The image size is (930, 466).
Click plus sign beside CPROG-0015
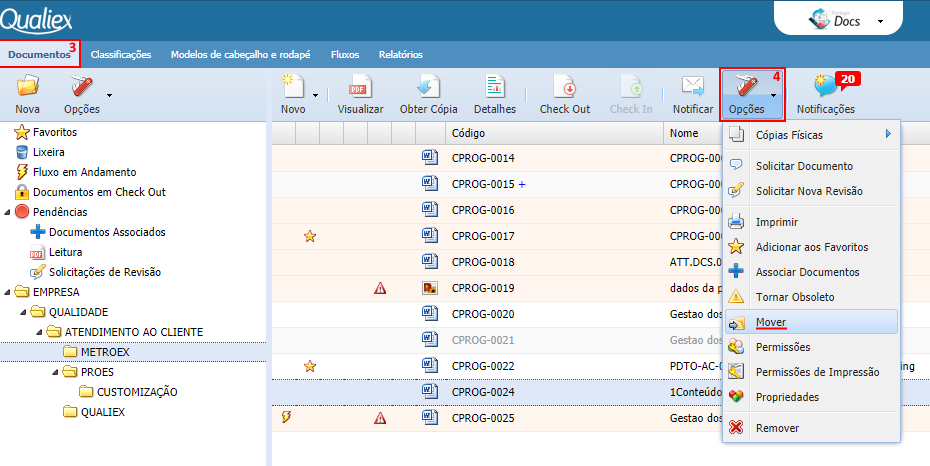[x=522, y=184]
